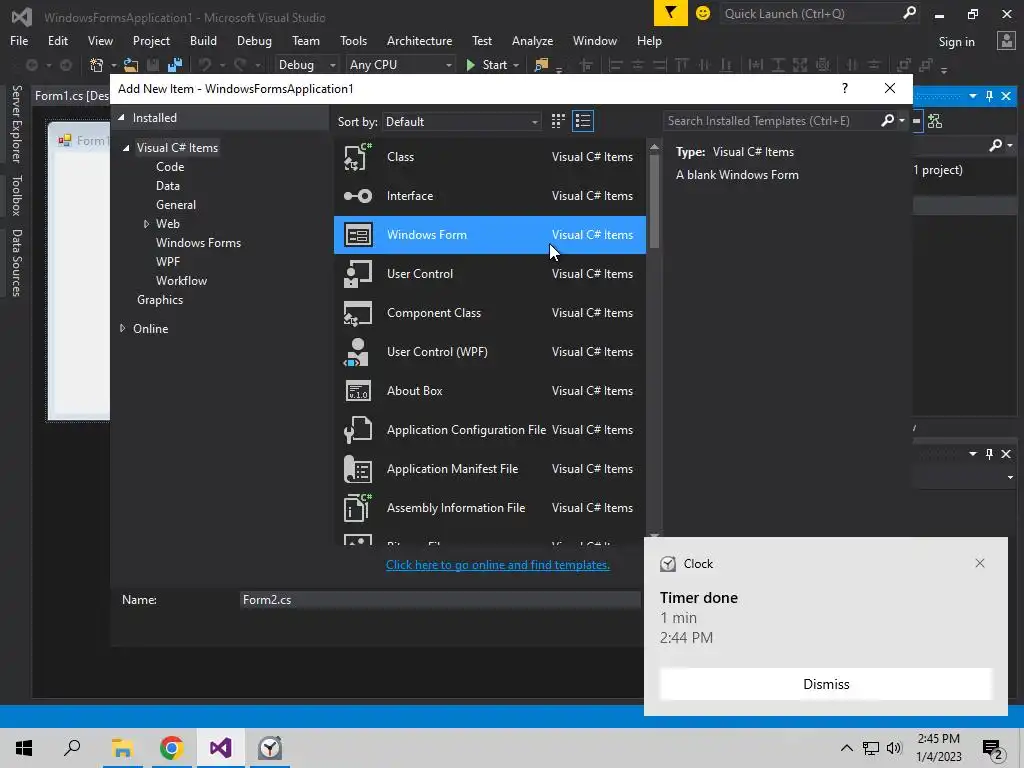Image resolution: width=1024 pixels, height=768 pixels.
Task: Open the Data Sources side tab
Action: 17,263
